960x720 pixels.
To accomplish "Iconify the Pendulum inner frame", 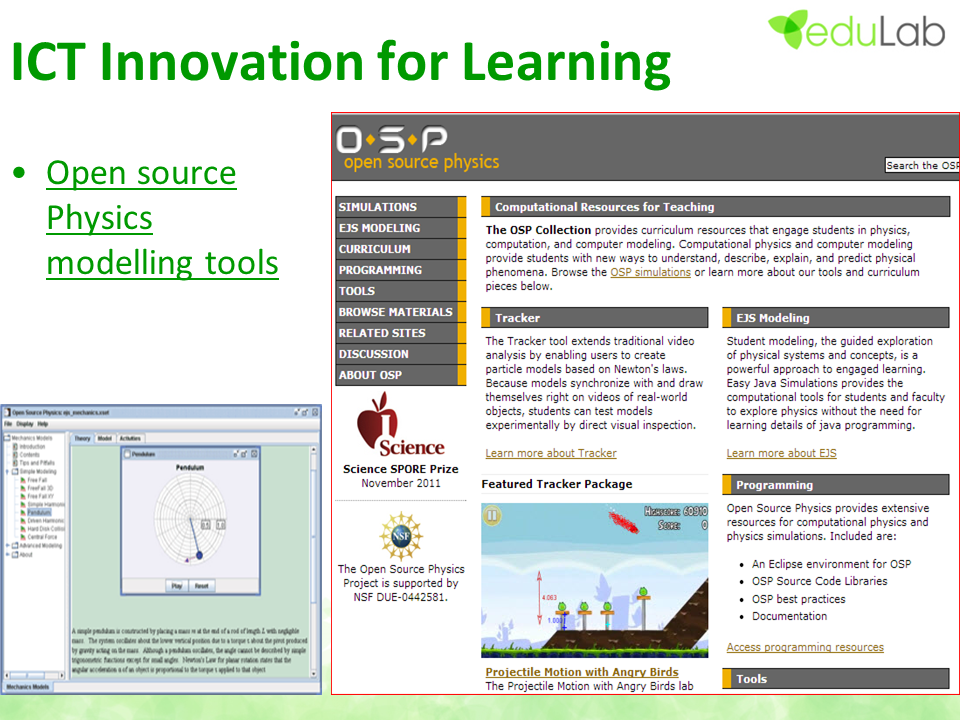I will (x=235, y=454).
